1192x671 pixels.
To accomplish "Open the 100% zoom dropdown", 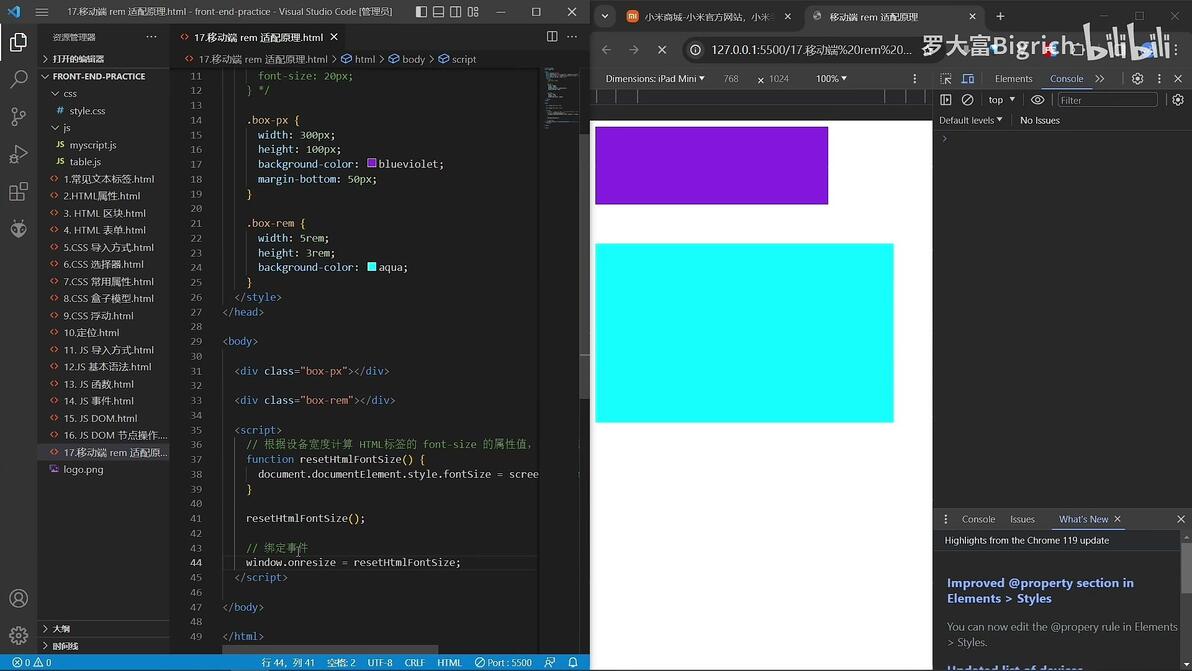I will tap(831, 78).
